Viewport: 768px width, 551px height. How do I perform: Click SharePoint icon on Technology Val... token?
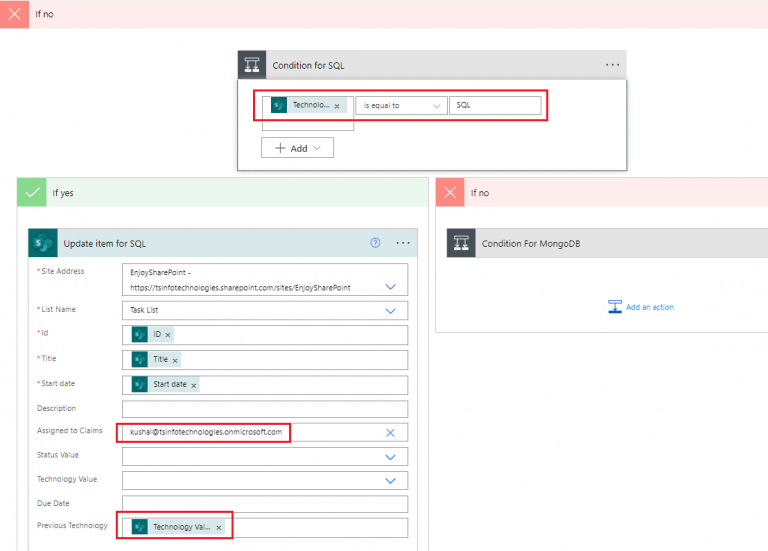[x=140, y=527]
